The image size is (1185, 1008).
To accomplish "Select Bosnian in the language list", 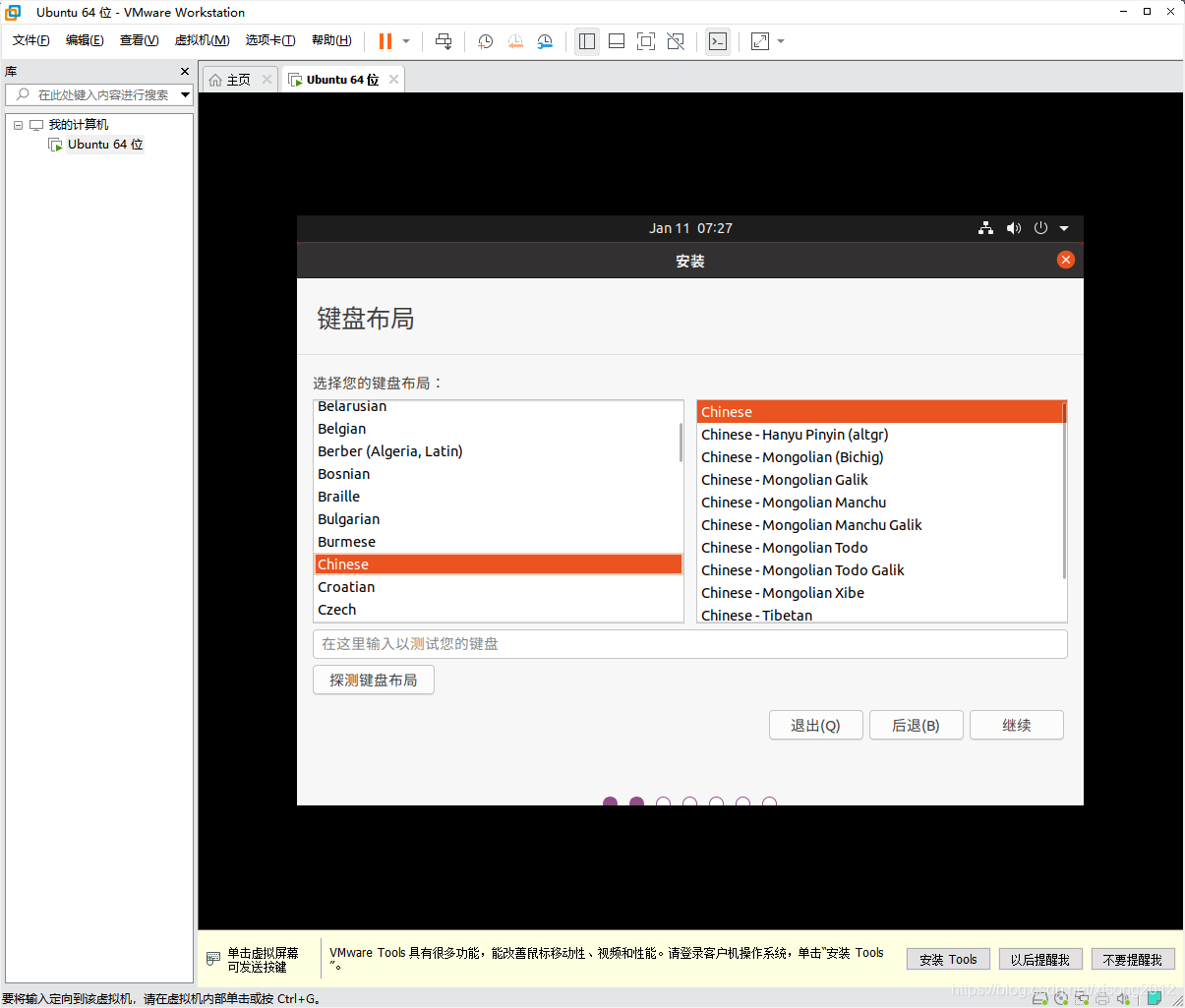I will (x=498, y=474).
